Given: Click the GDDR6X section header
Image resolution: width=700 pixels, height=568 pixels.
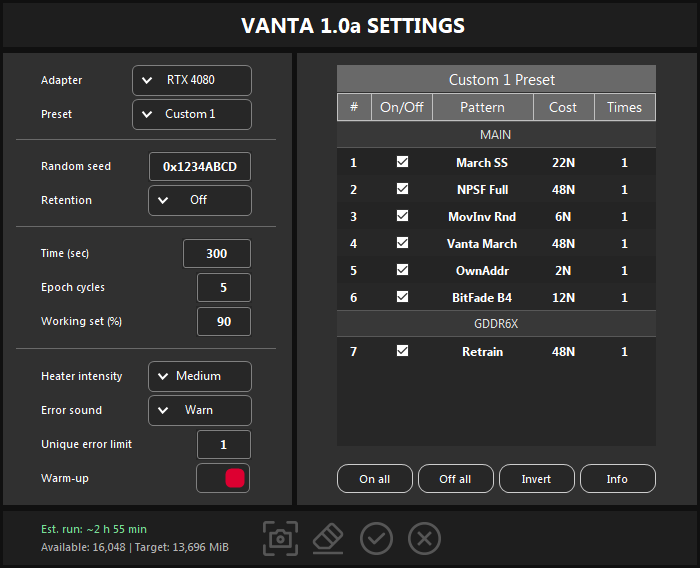Looking at the screenshot, I should [x=496, y=324].
